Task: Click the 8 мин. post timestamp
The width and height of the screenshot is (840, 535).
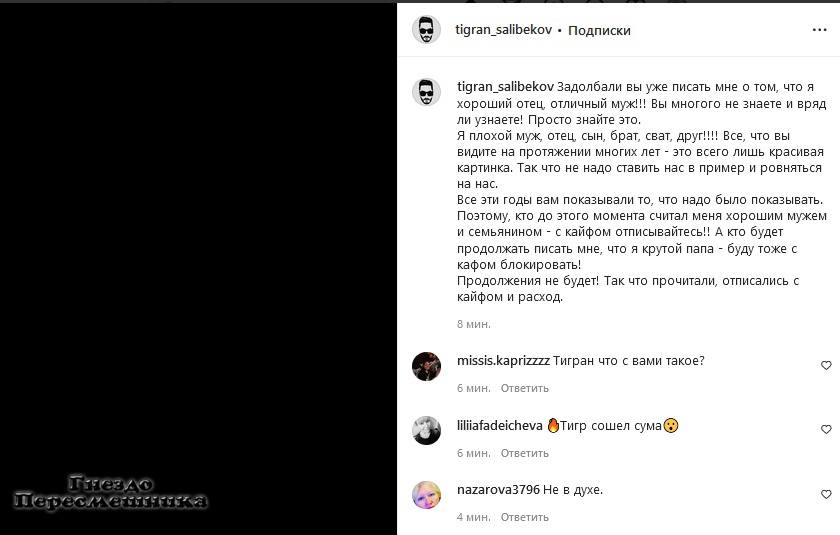Action: [x=474, y=324]
